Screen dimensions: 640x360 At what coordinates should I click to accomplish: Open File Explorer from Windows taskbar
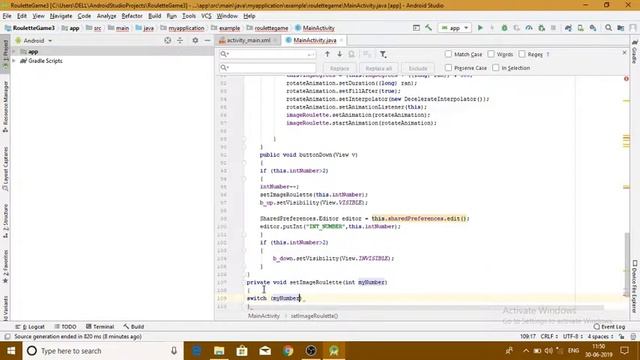(219, 351)
